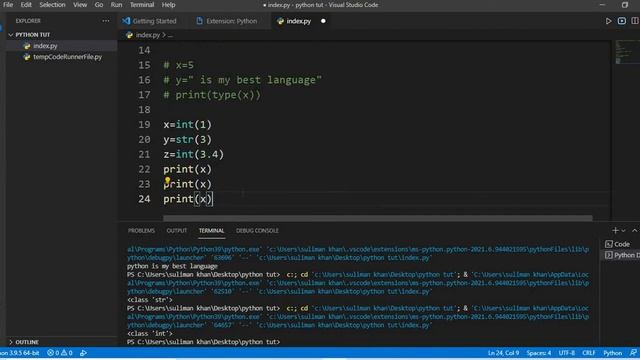Click terminal output 'python is my best language'
This screenshot has width=640, height=360.
coord(172,266)
